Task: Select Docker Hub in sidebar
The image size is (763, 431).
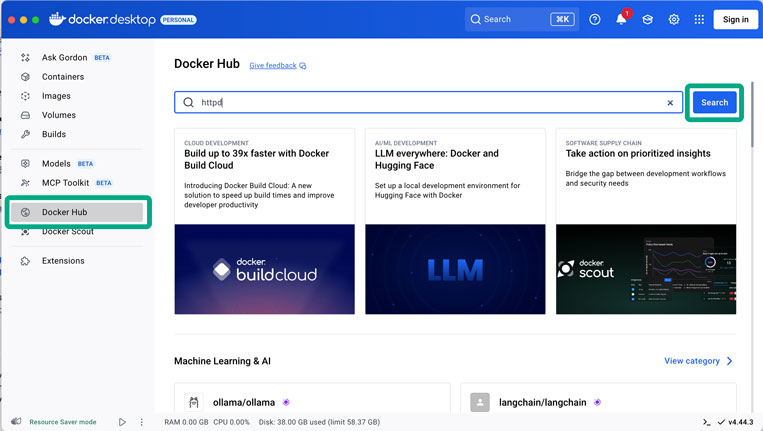Action: click(x=77, y=212)
